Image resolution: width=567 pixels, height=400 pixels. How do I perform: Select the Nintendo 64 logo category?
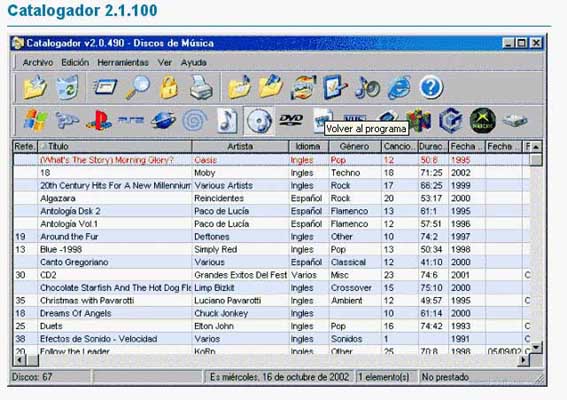419,120
